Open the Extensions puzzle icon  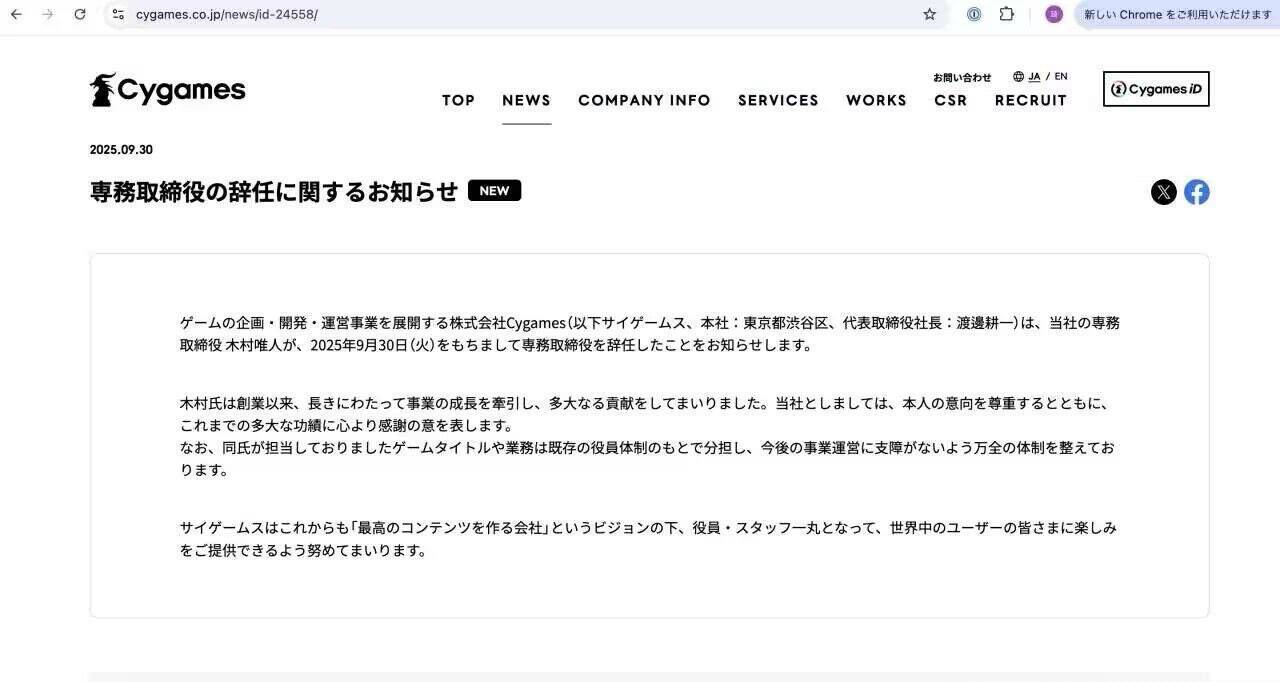coord(1007,14)
